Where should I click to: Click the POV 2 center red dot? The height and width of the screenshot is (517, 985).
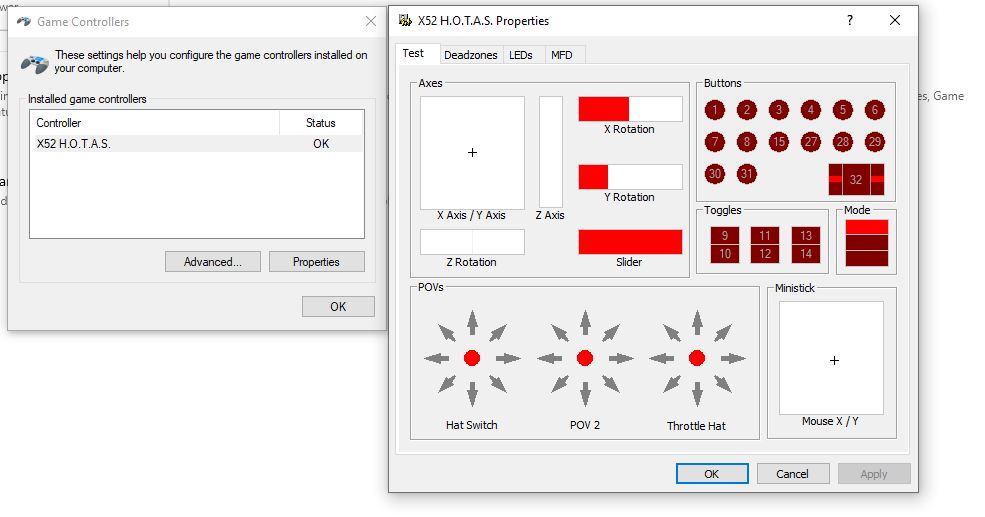585,358
